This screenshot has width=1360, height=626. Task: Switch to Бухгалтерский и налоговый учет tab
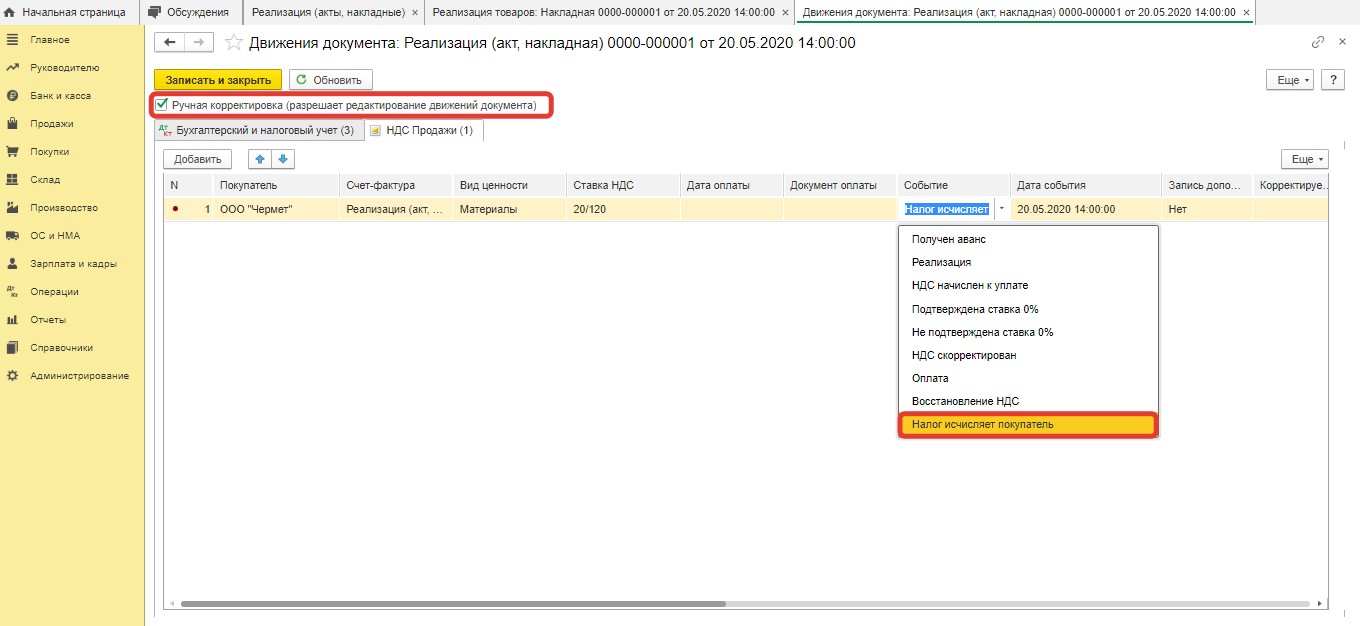click(256, 131)
